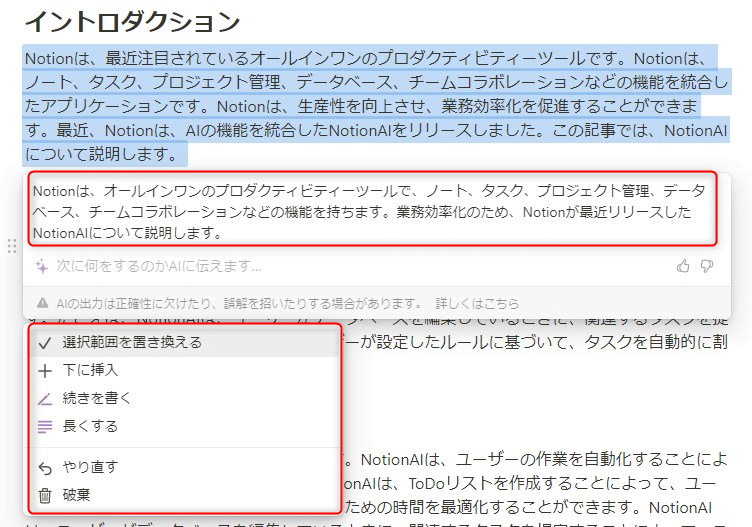Screen dimensions: 752x527
Task: Select 長くする to lengthen text
Action: (185, 426)
